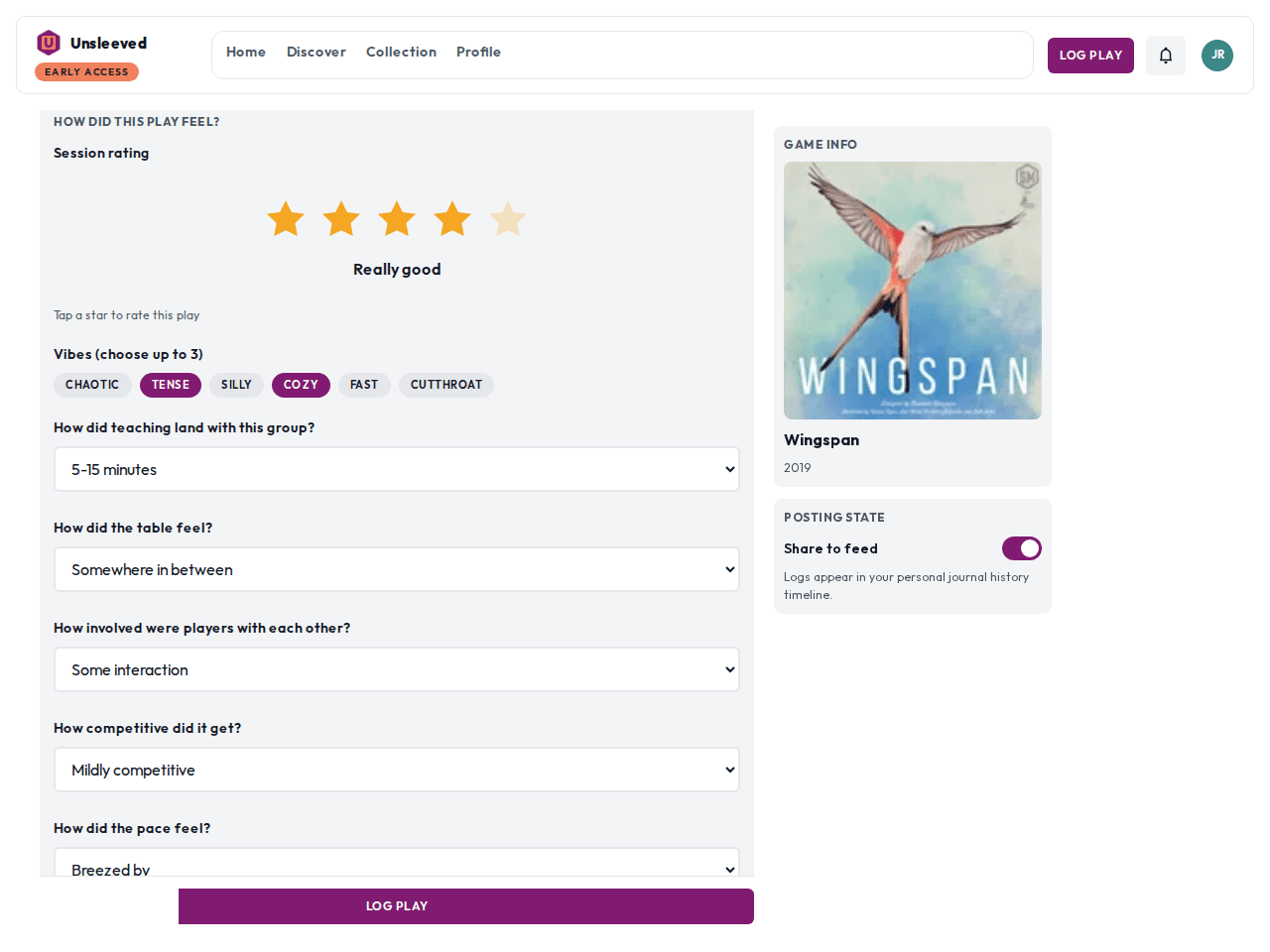Viewport: 1270px width, 952px height.
Task: Click the LOG PLAY button in header
Action: coord(1090,56)
